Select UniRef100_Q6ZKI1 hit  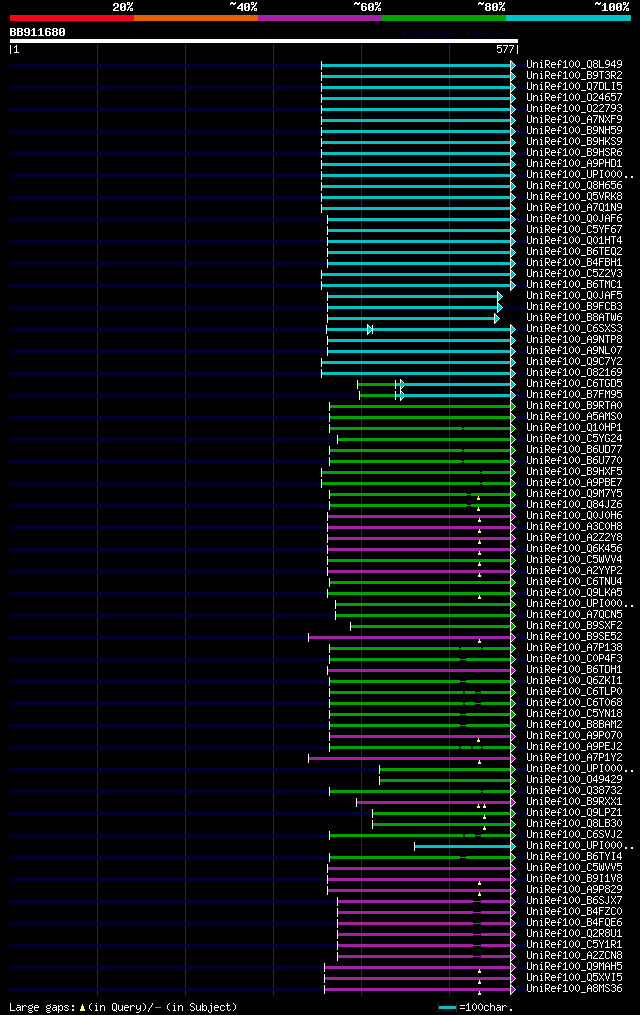[x=574, y=681]
